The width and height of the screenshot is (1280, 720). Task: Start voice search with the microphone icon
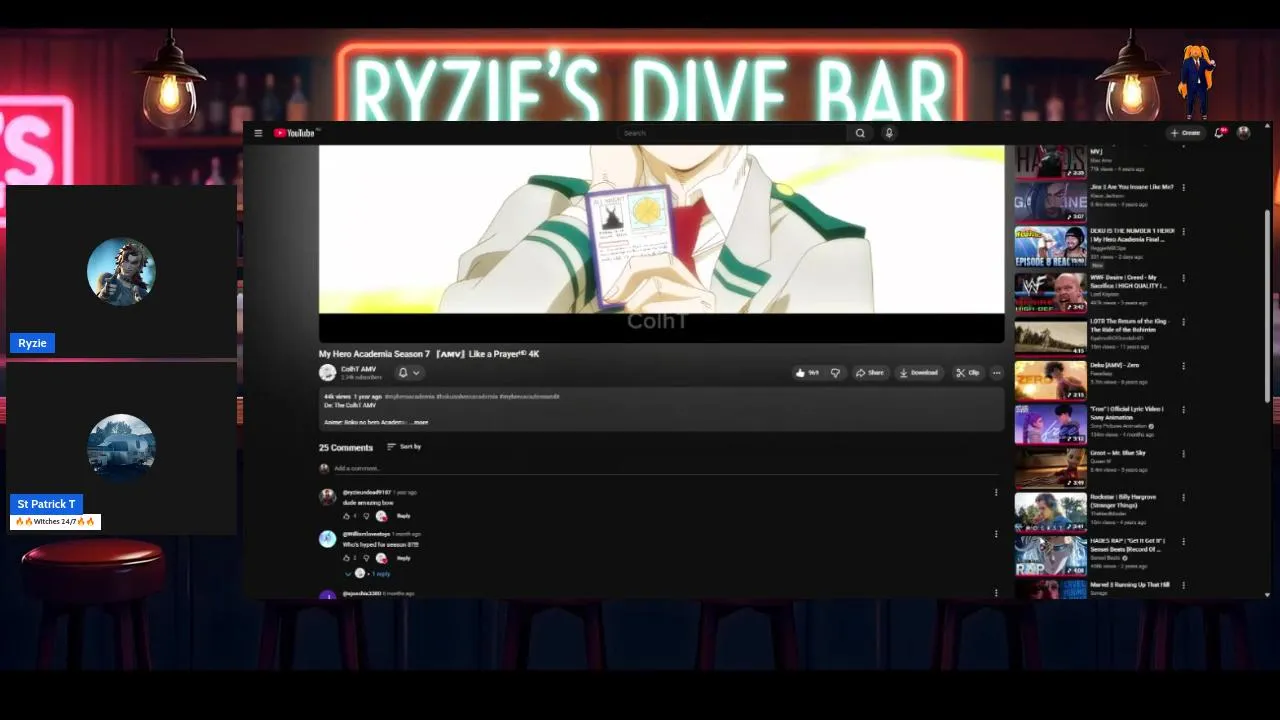[889, 133]
